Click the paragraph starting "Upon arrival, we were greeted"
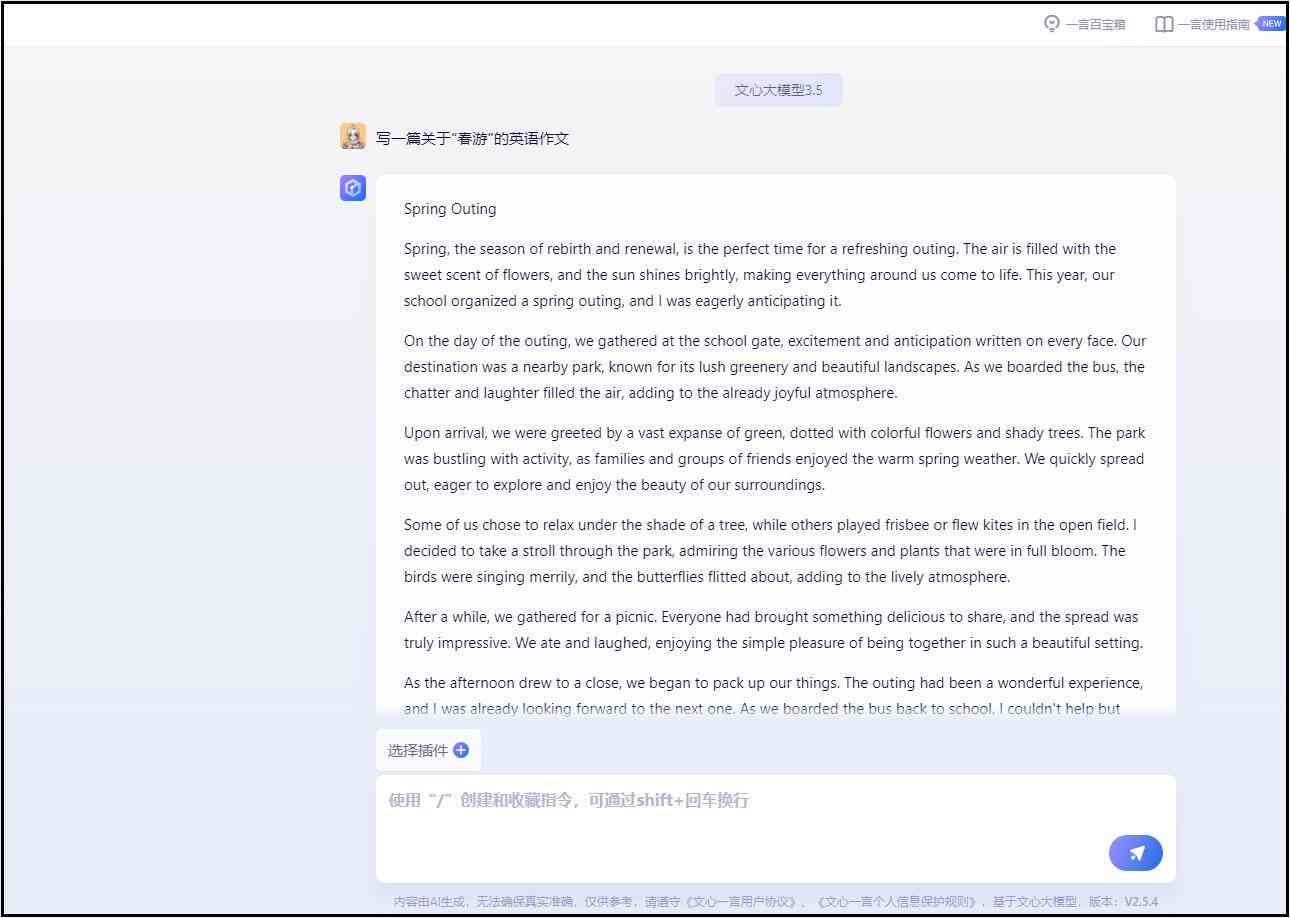Image resolution: width=1290 pixels, height=918 pixels. 775,459
